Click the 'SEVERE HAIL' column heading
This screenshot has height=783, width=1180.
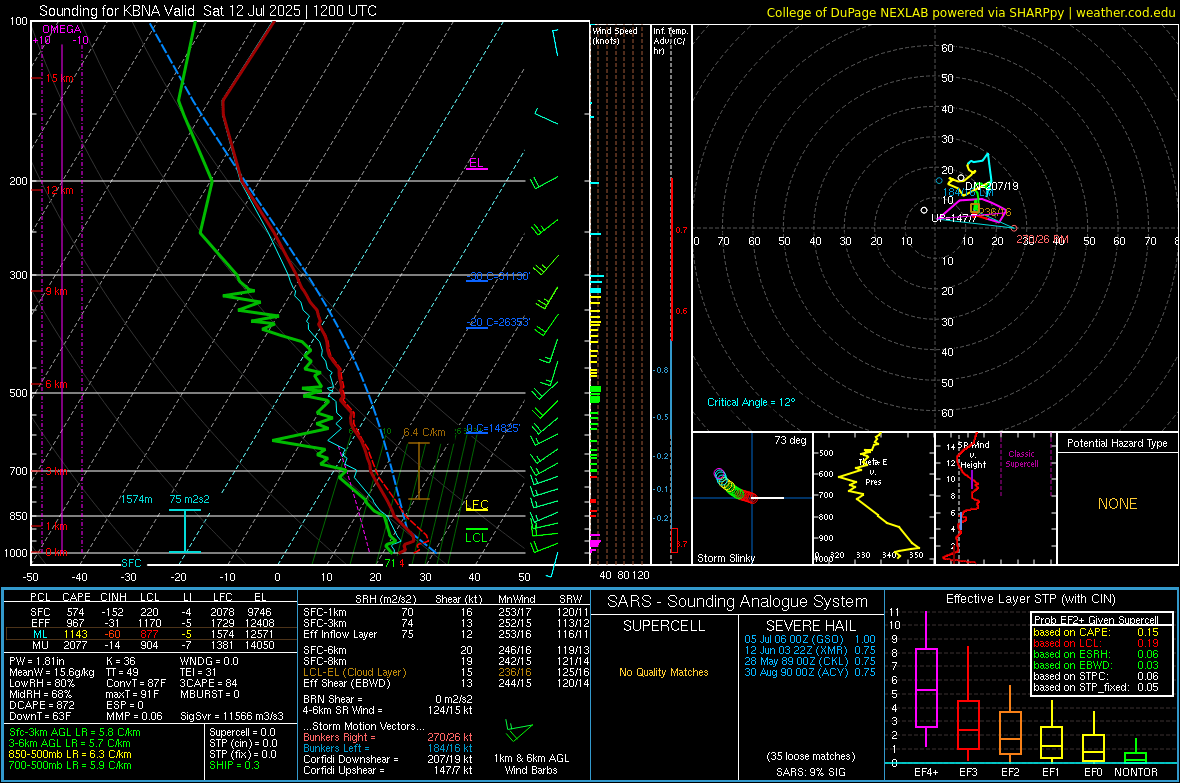[810, 626]
